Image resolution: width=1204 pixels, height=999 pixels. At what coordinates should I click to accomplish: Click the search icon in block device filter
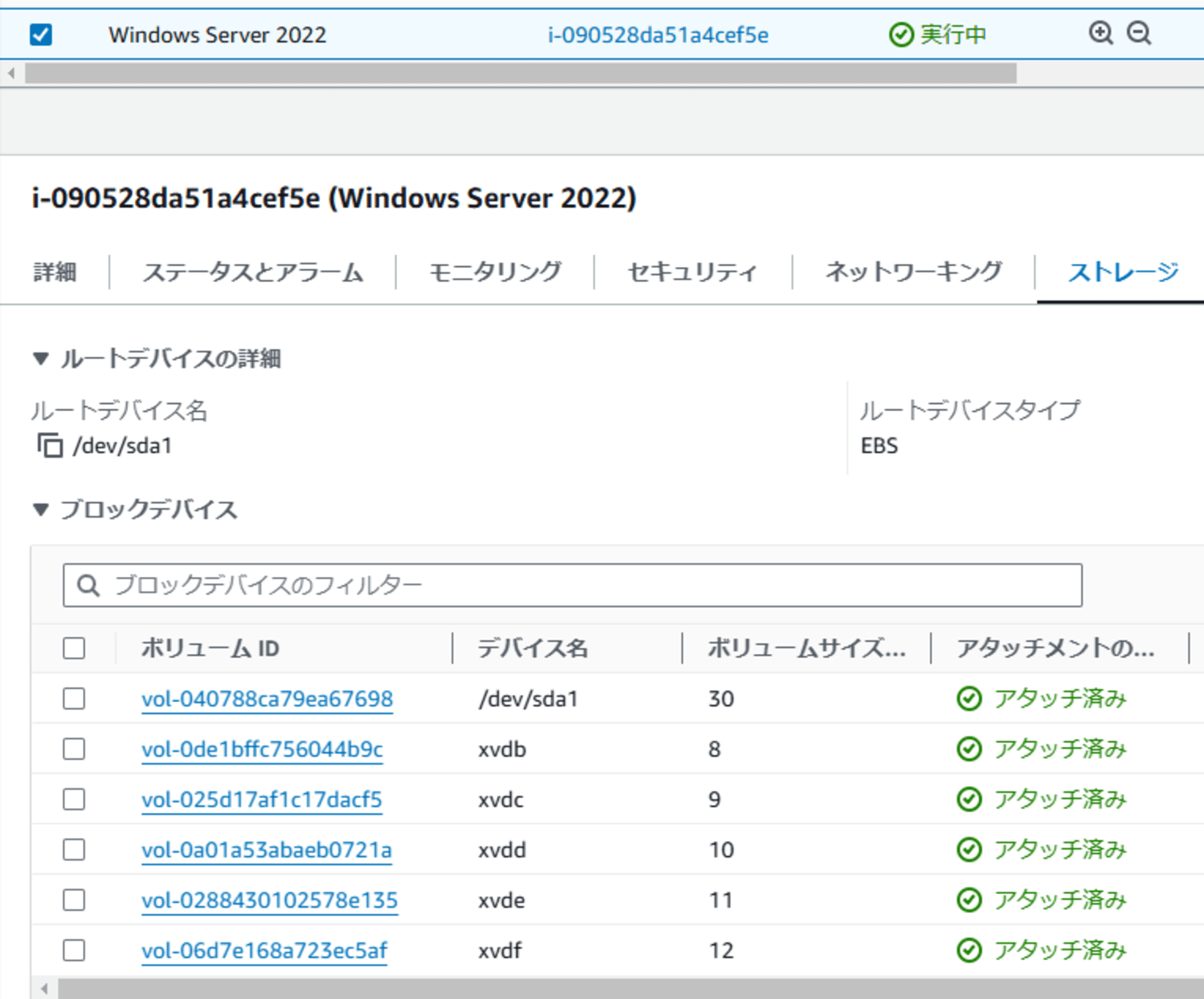pyautogui.click(x=88, y=585)
